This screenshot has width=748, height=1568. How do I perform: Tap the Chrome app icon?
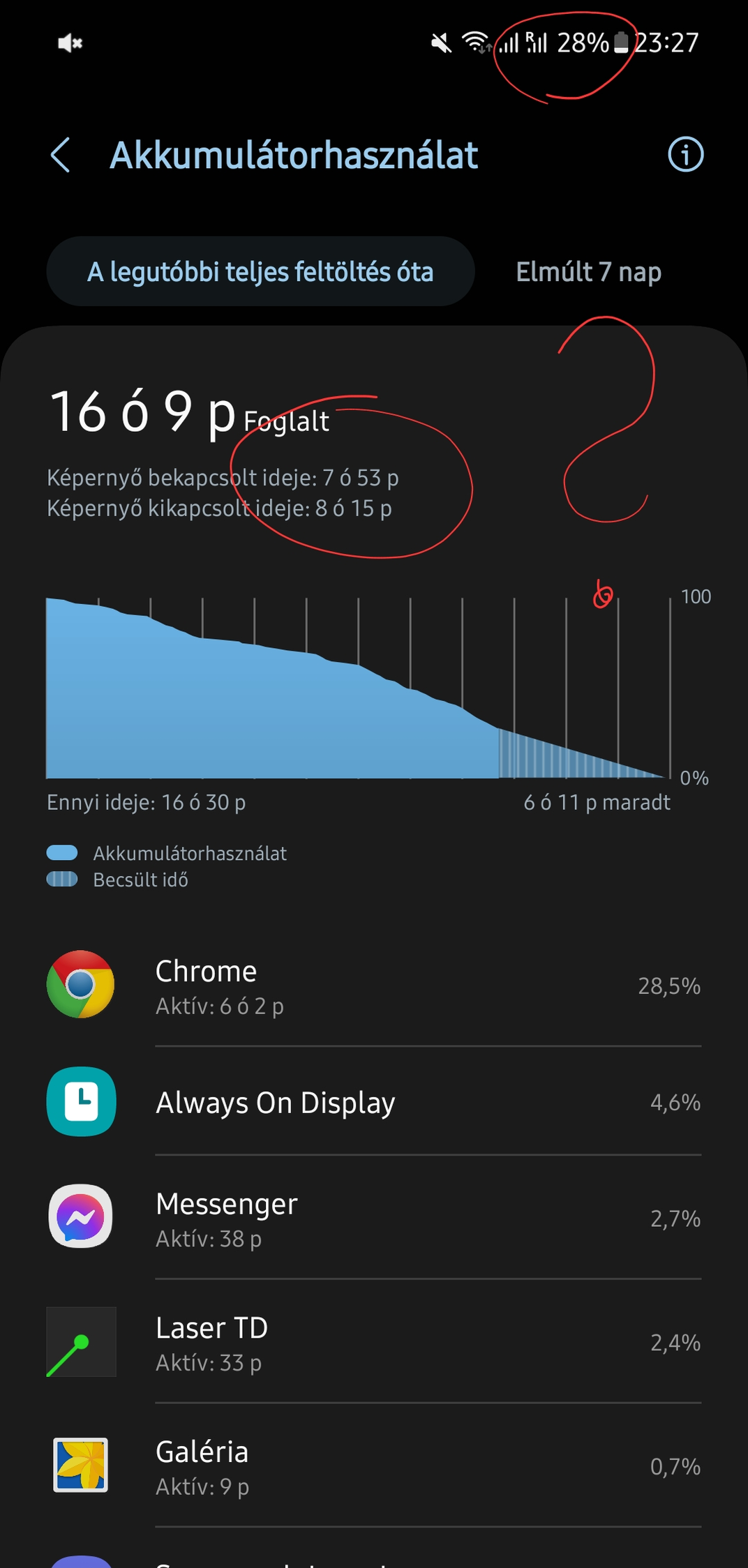tap(81, 984)
